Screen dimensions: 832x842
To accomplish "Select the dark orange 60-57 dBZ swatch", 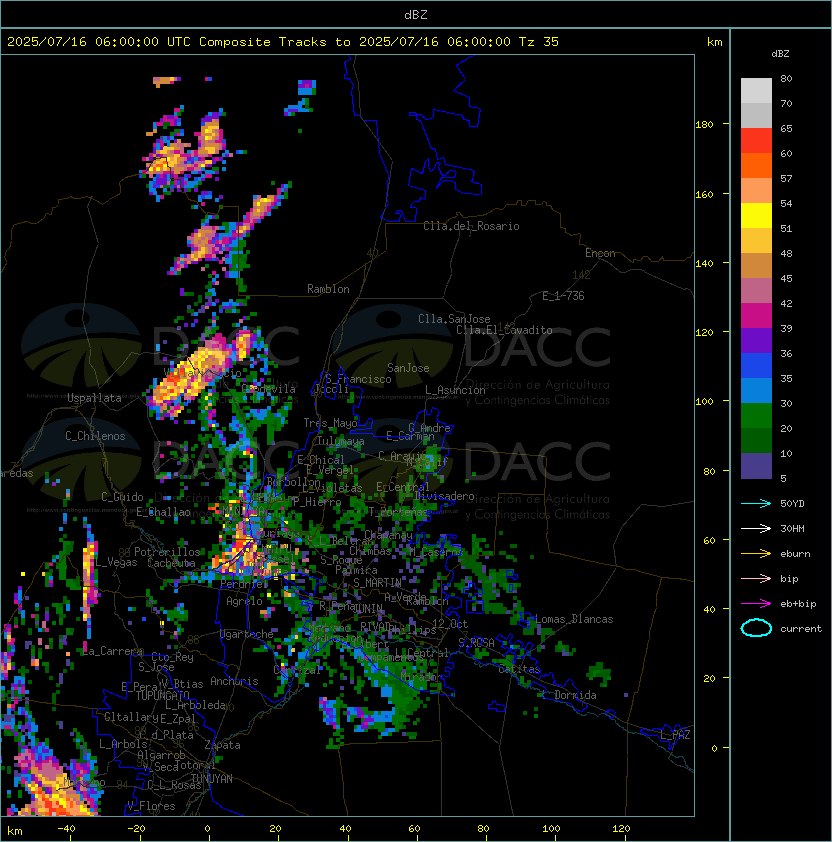I will tap(756, 165).
